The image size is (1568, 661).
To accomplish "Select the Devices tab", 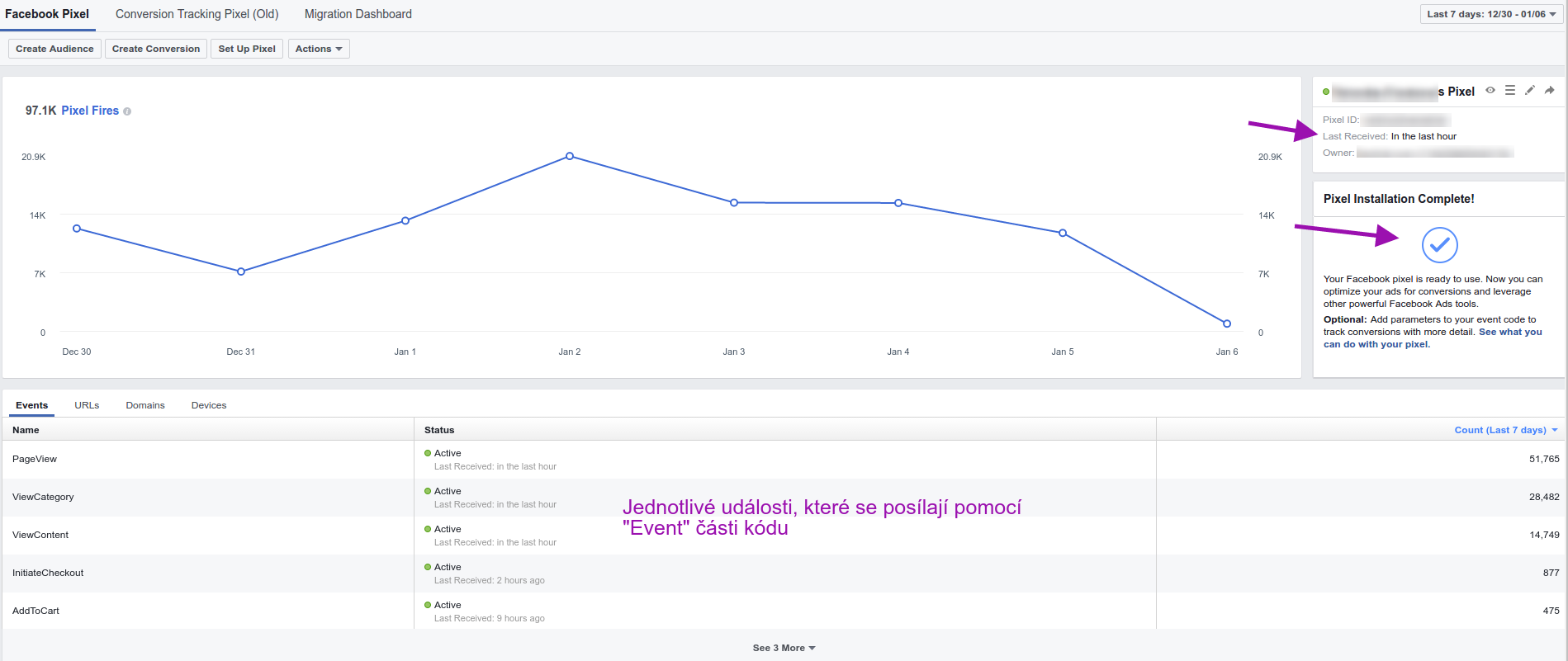I will point(209,405).
